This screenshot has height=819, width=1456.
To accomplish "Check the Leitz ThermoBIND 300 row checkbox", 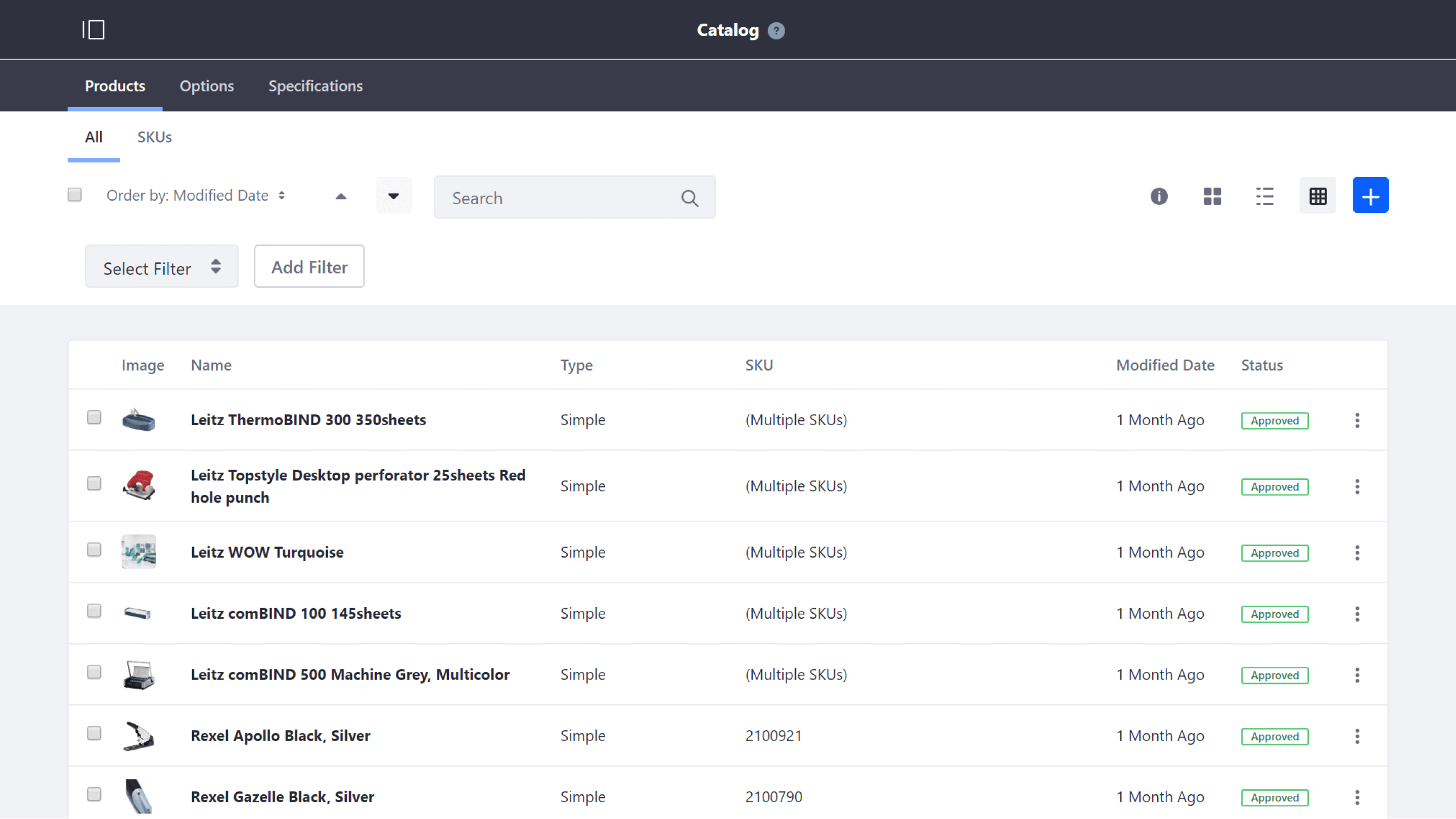I will tap(94, 417).
